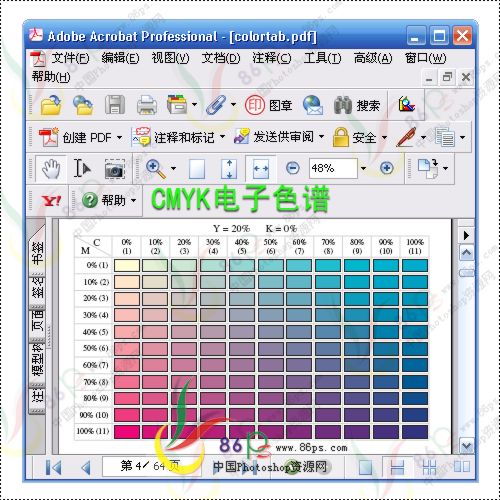The height and width of the screenshot is (500, 500).
Task: Switch to single page layout
Action: click(x=365, y=467)
